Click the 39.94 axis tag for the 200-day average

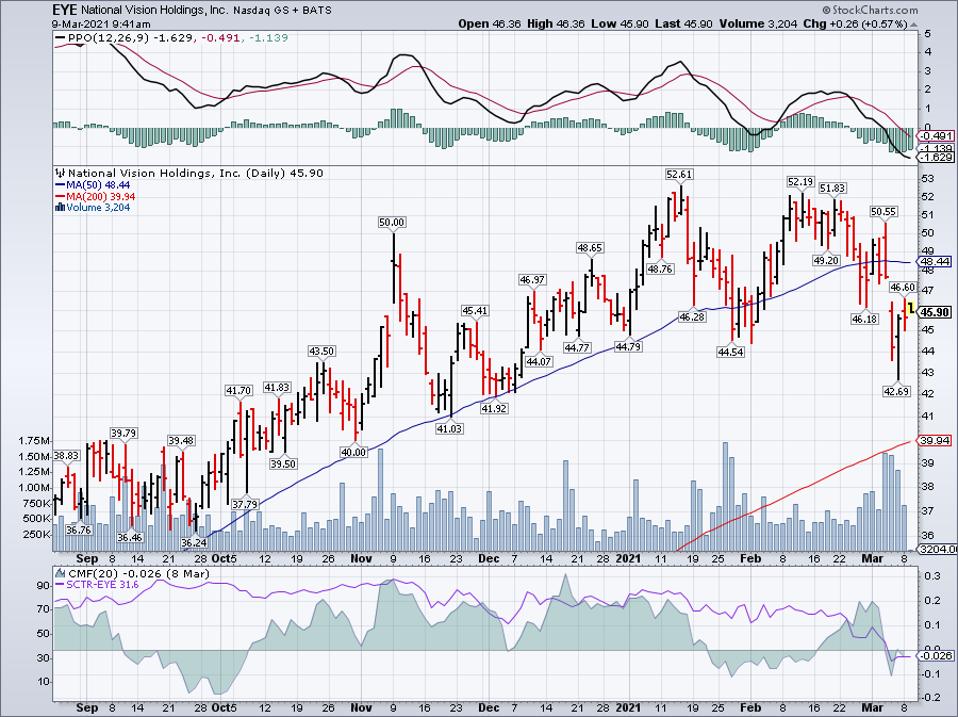935,440
